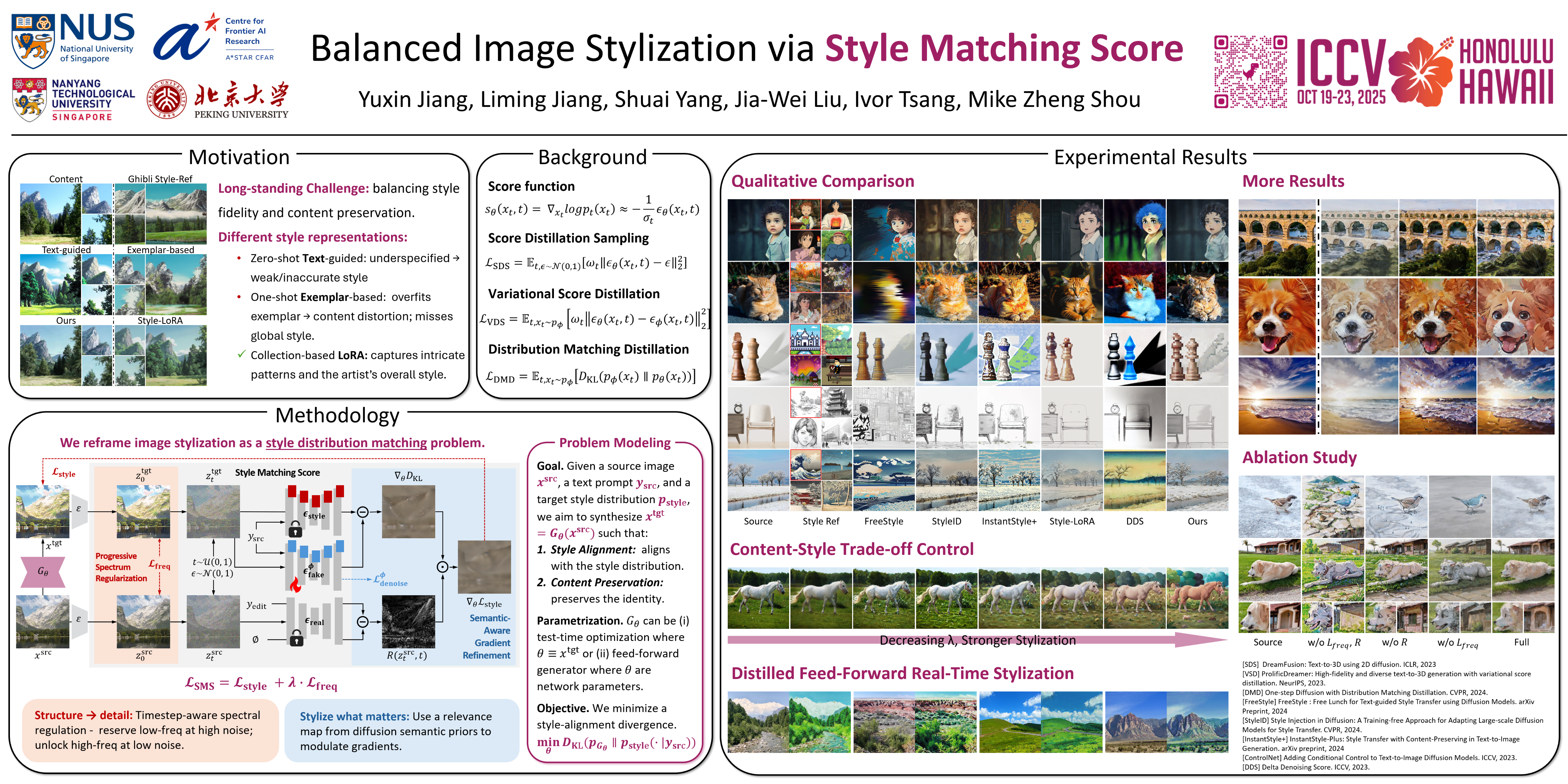Click the Ablation Study heading
Image resolution: width=1568 pixels, height=784 pixels.
1299,457
